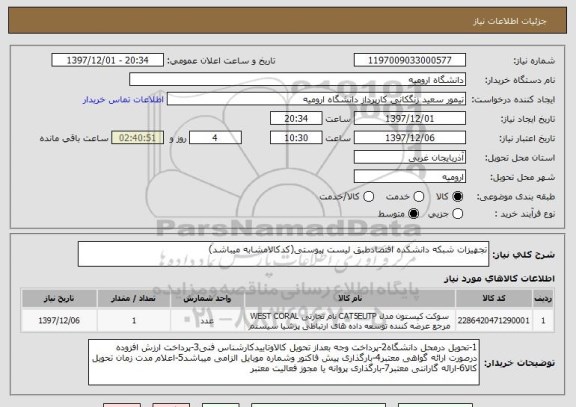
Task: Click the شرح کلی نیاز text area
Action: point(283,254)
